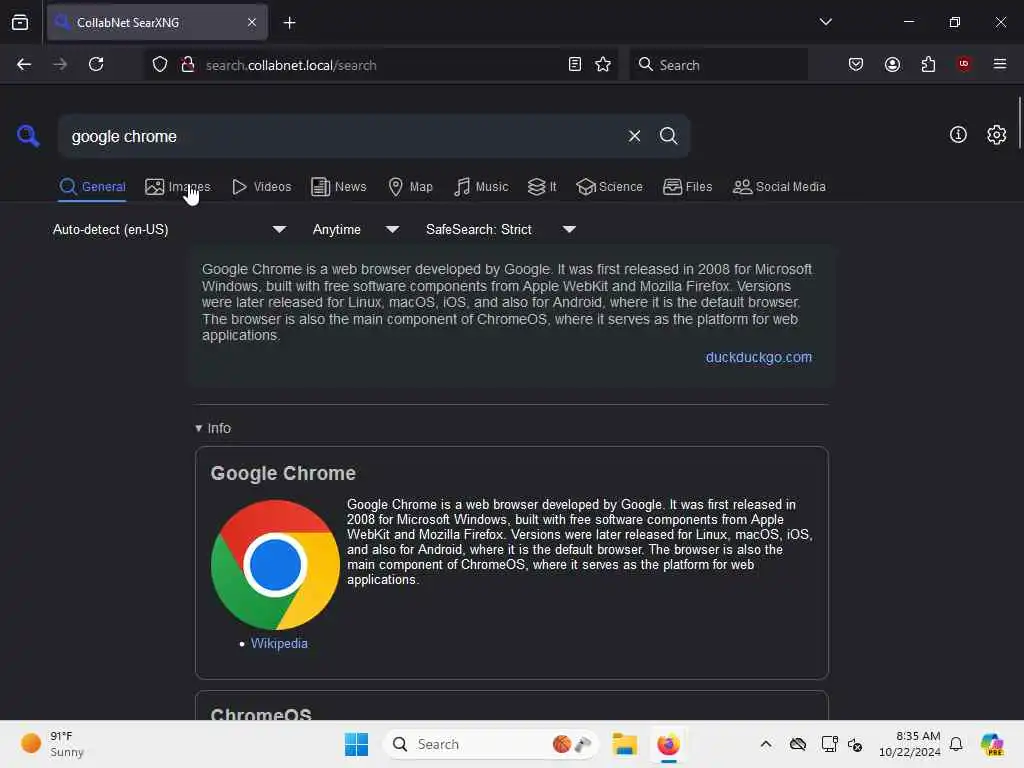Switch to the Social Media category

[779, 187]
